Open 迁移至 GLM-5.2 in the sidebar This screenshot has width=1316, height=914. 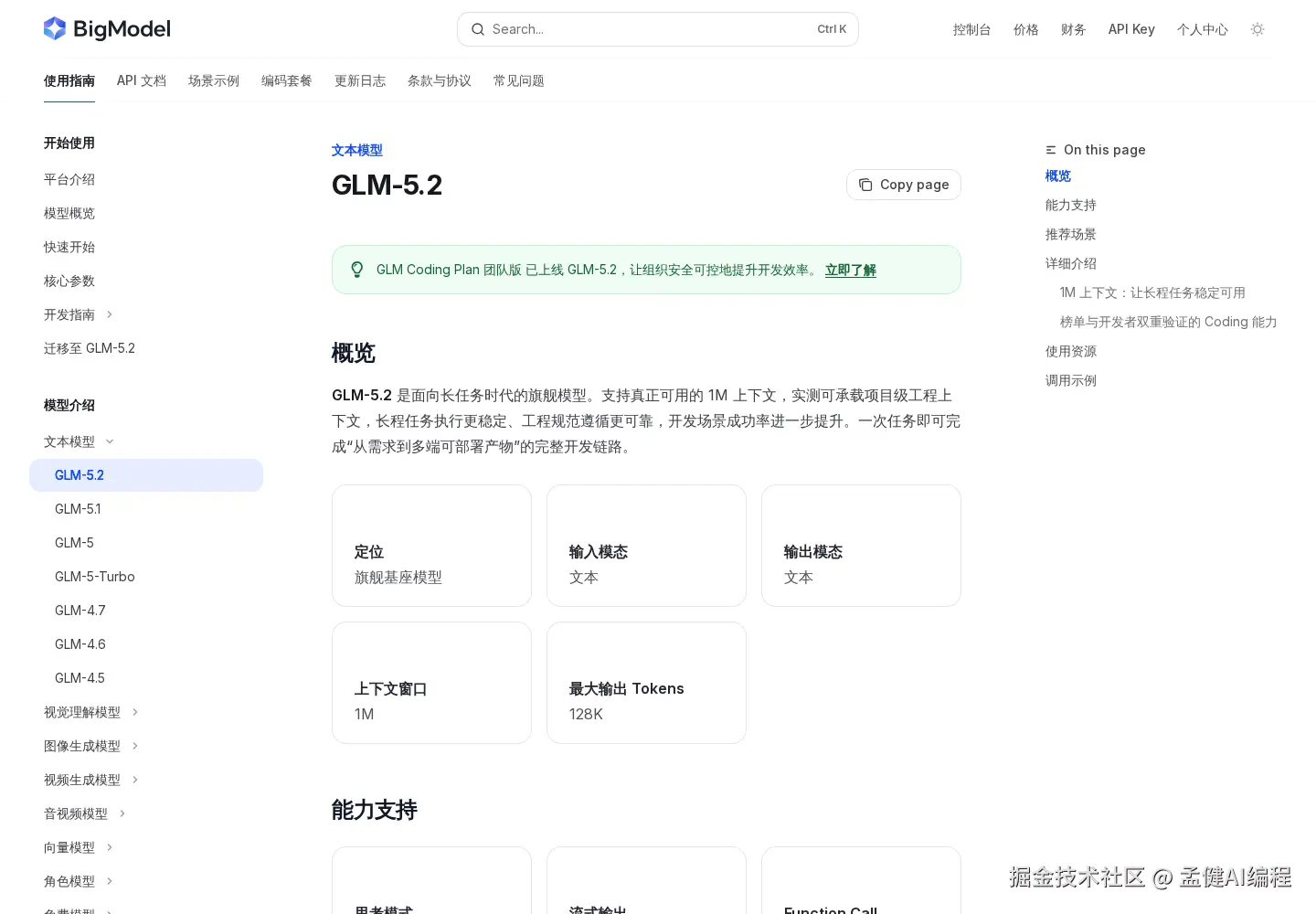point(90,348)
